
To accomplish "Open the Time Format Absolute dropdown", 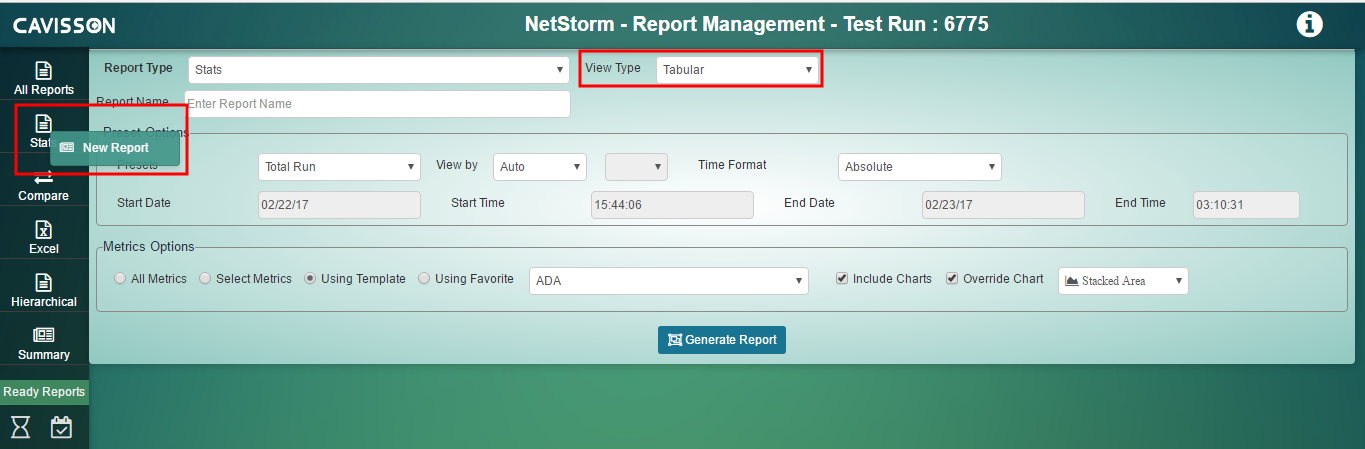I will (x=920, y=167).
